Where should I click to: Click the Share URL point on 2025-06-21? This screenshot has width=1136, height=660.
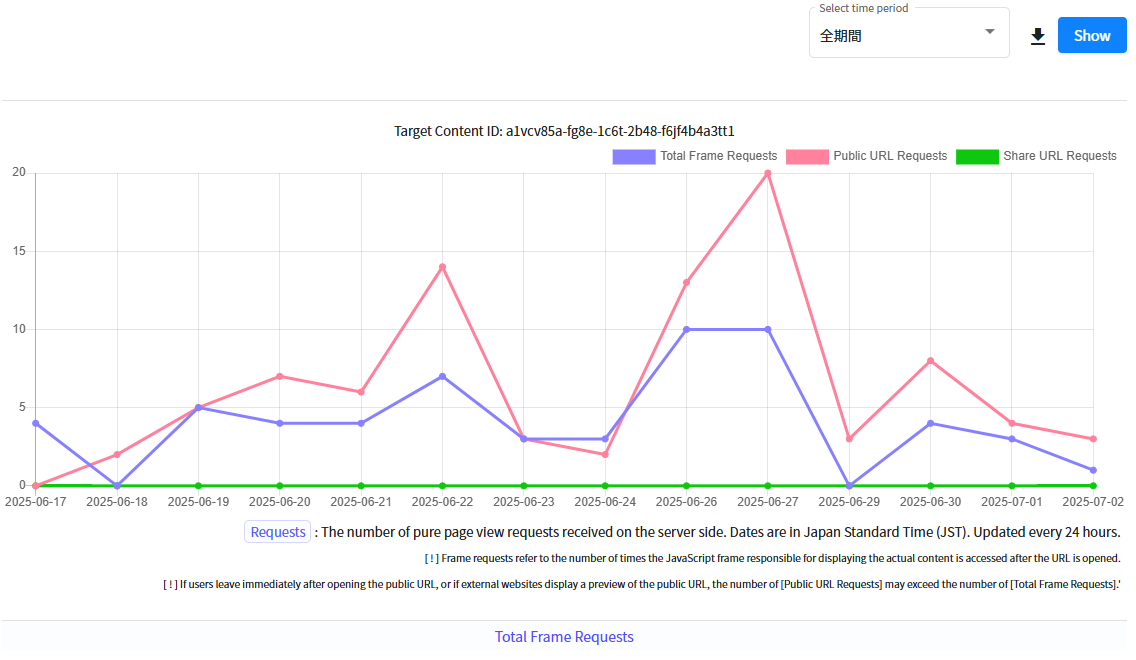tap(361, 485)
